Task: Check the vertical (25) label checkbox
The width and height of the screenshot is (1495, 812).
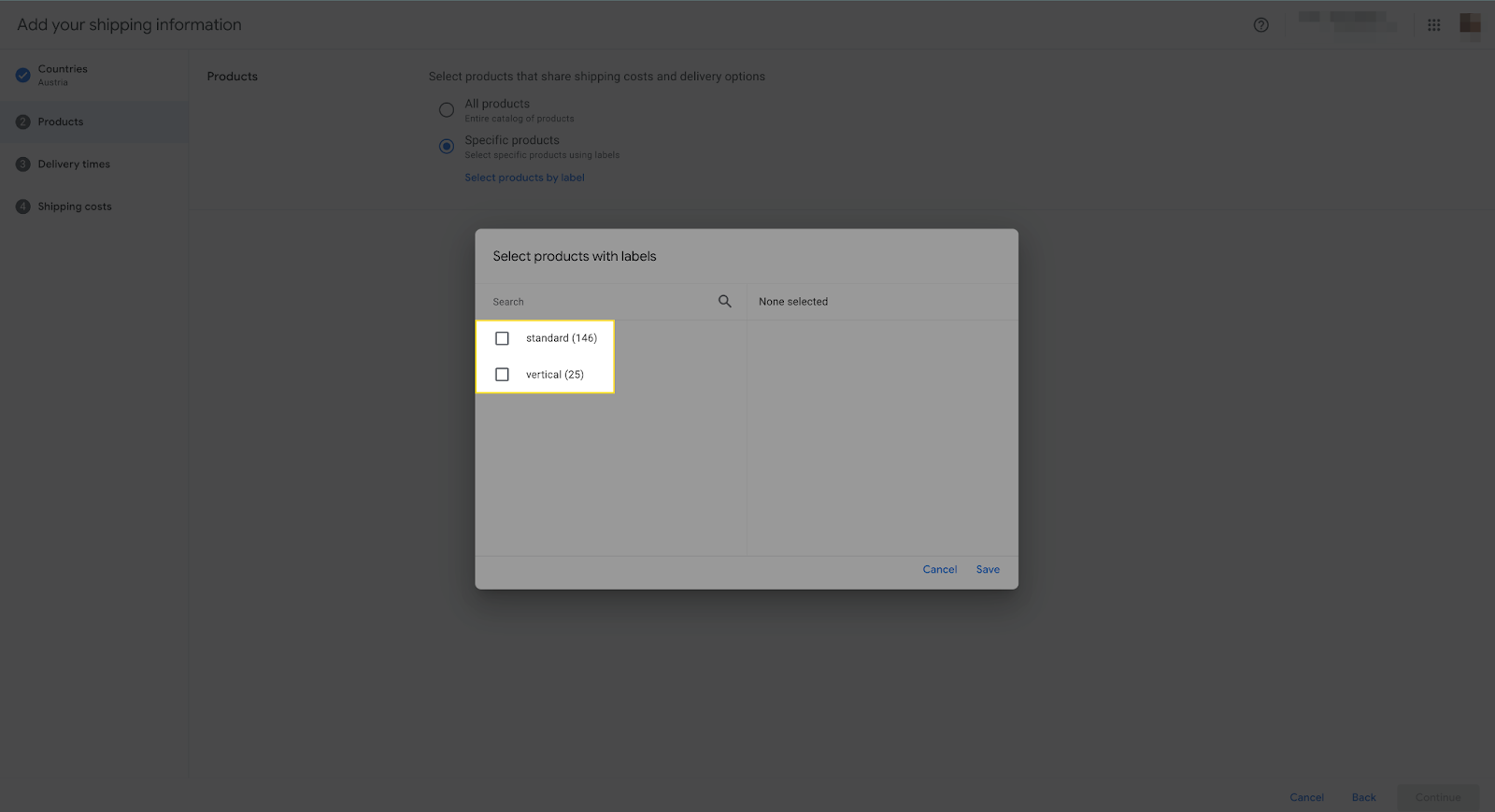Action: (502, 375)
